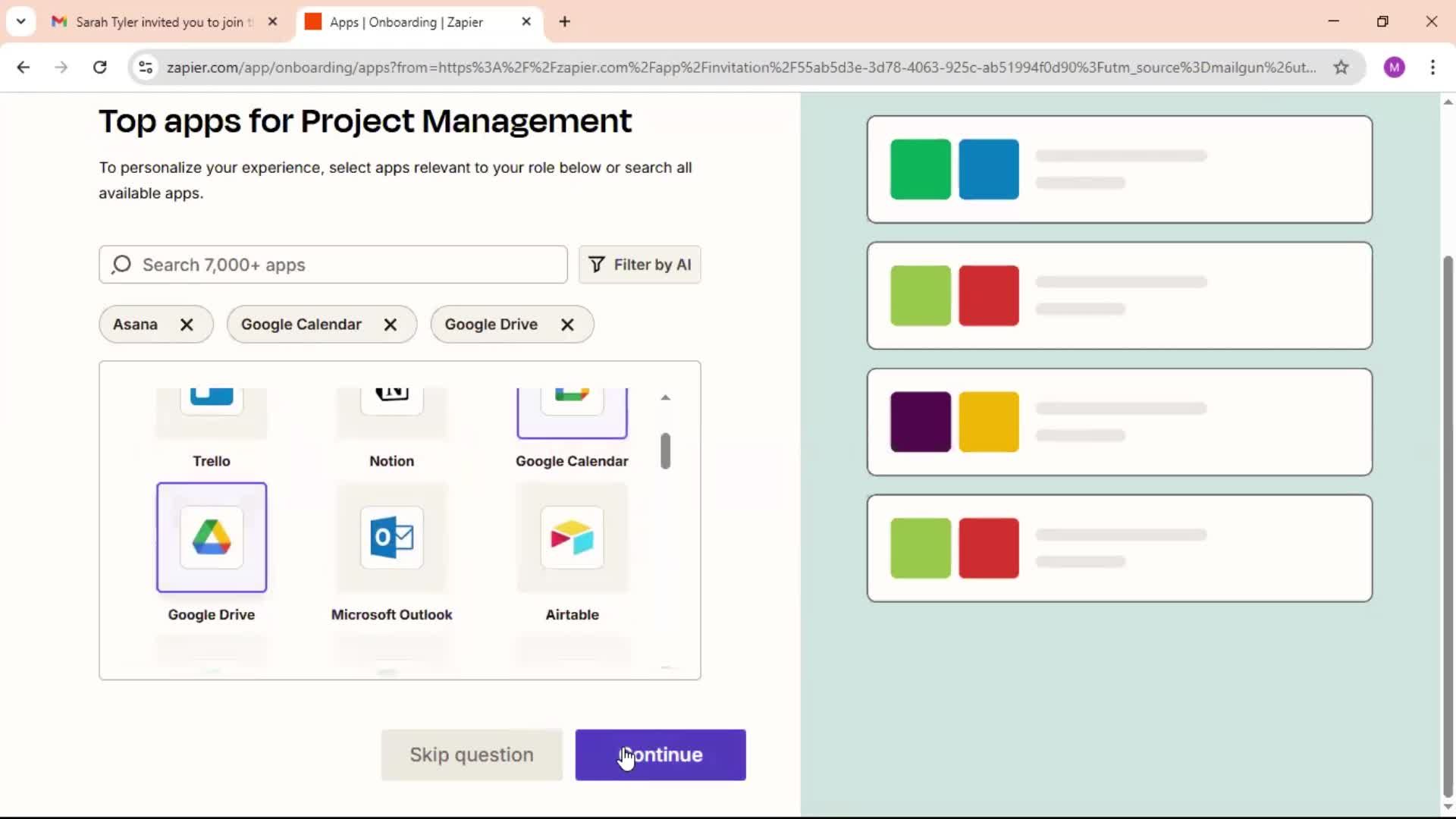The width and height of the screenshot is (1456, 819).
Task: Remove the Google Calendar chip
Action: pyautogui.click(x=391, y=325)
